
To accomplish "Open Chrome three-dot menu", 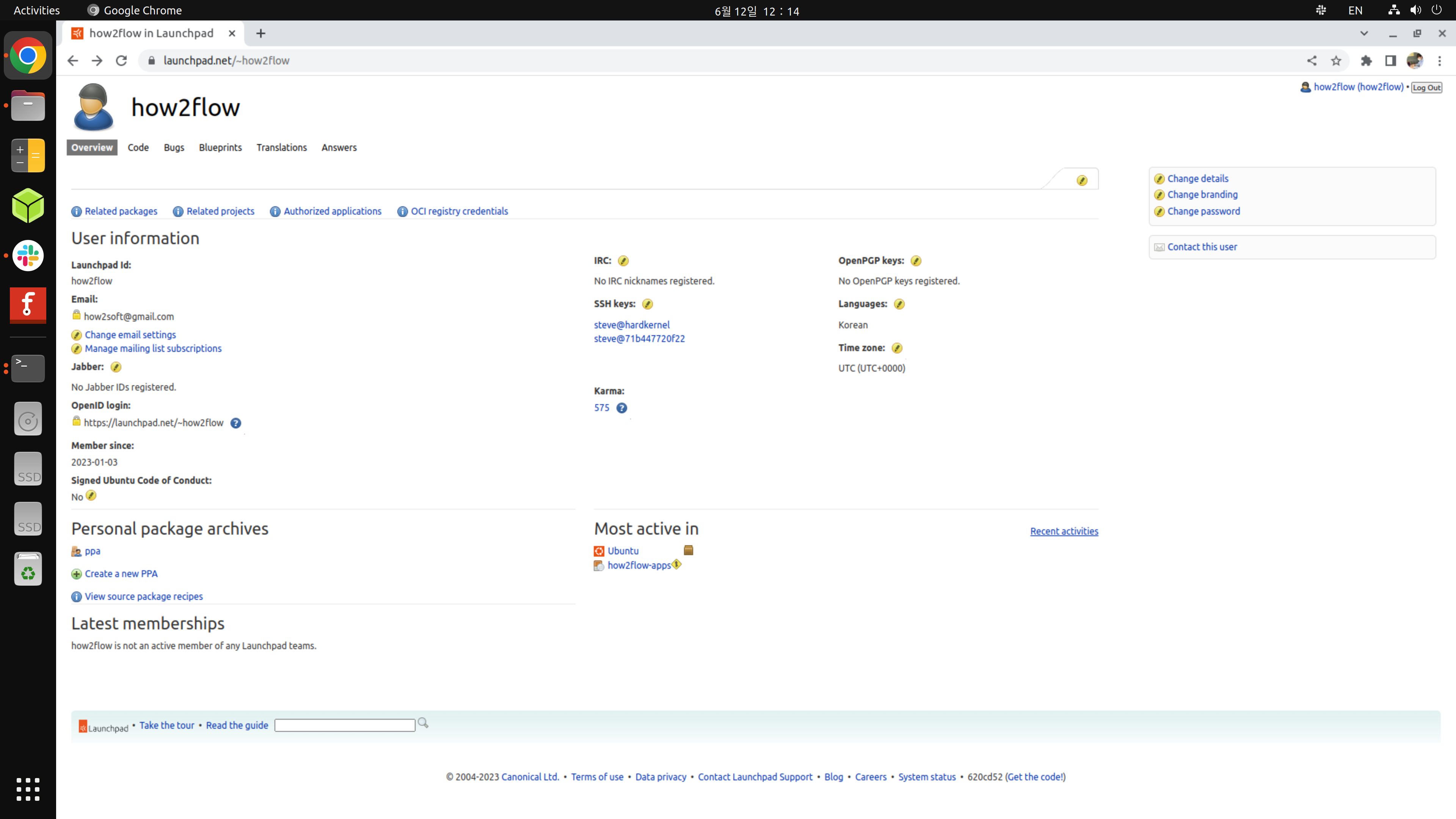I will [x=1439, y=61].
